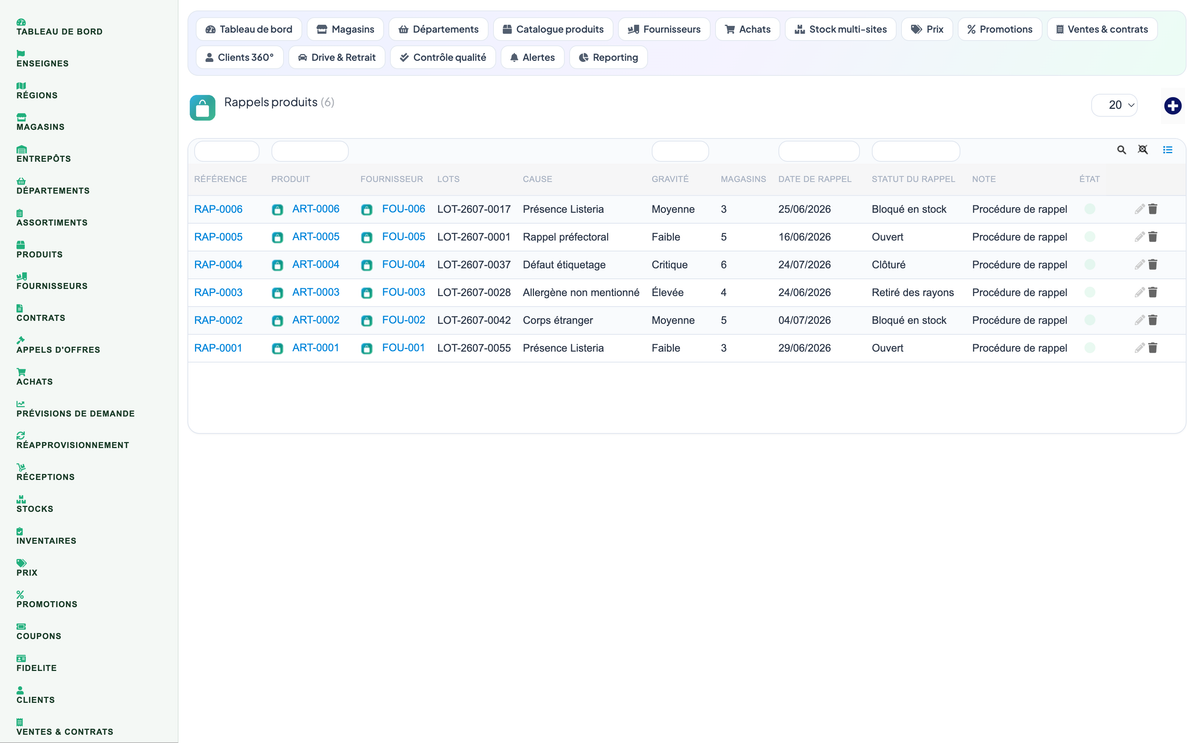Viewport: 1200px width, 743px height.
Task: Open the Drive & Retrait tab
Action: tap(337, 57)
